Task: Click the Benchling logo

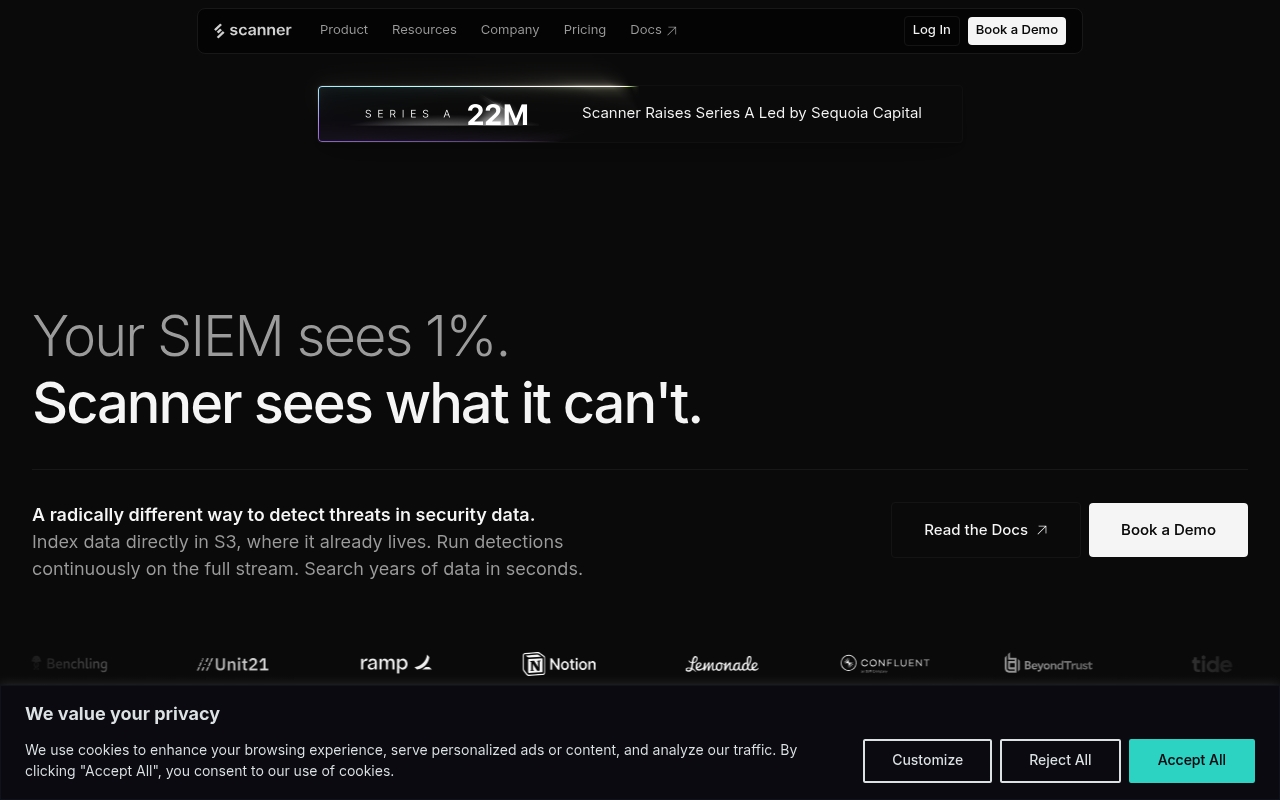Action: pyautogui.click(x=70, y=664)
